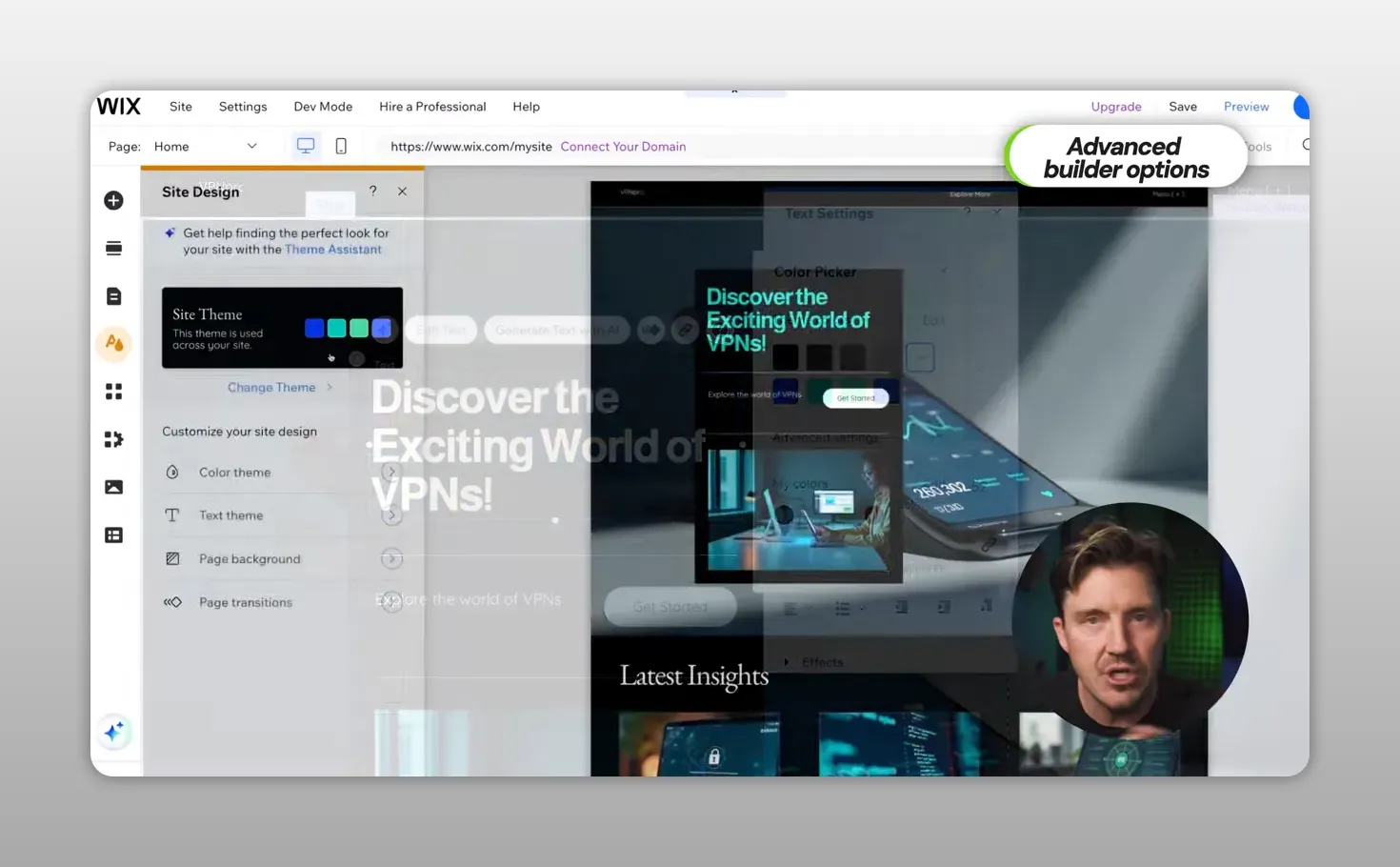This screenshot has height=867, width=1400.
Task: Click the white Get Started button in the preview
Action: 855,398
